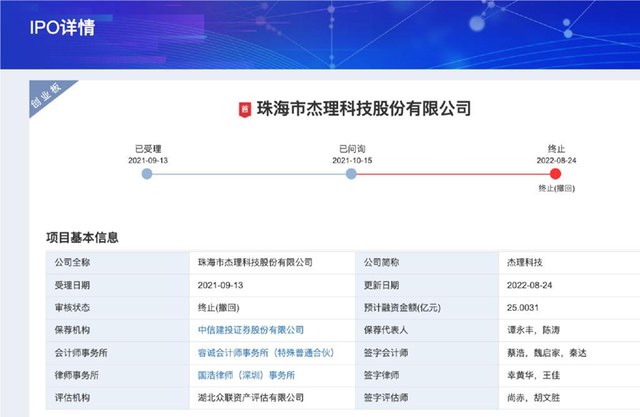This screenshot has width=640, height=417.
Task: Click the 签字评估师 label cell
Action: coord(427,398)
